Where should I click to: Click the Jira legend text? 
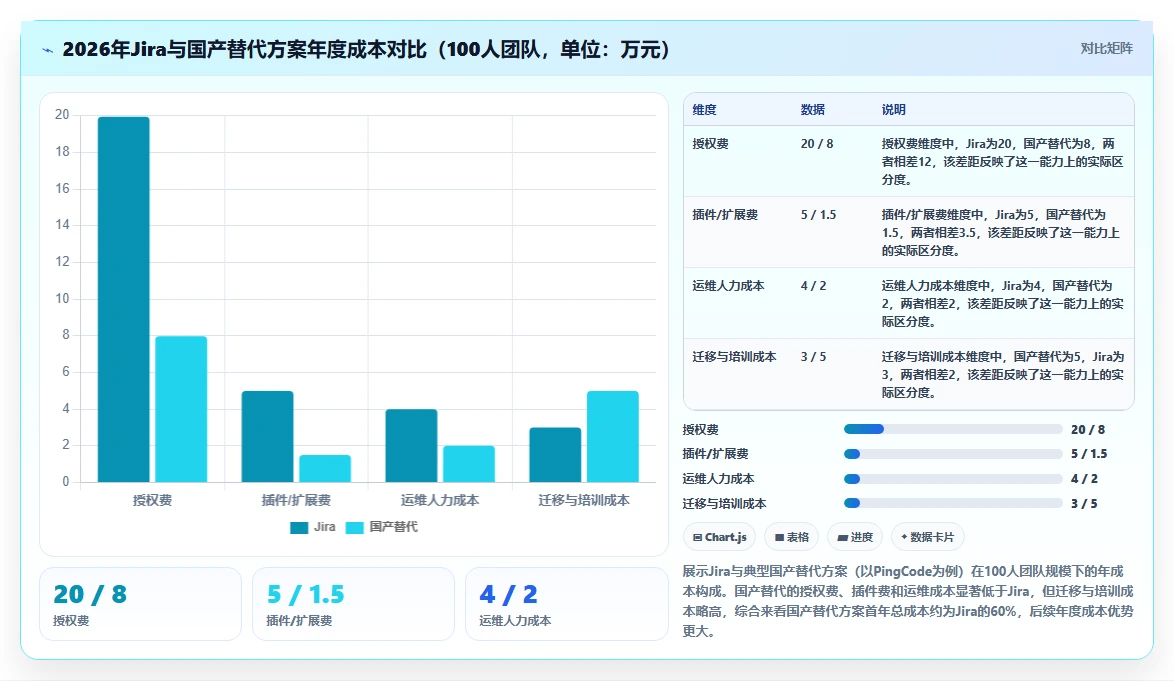click(324, 527)
